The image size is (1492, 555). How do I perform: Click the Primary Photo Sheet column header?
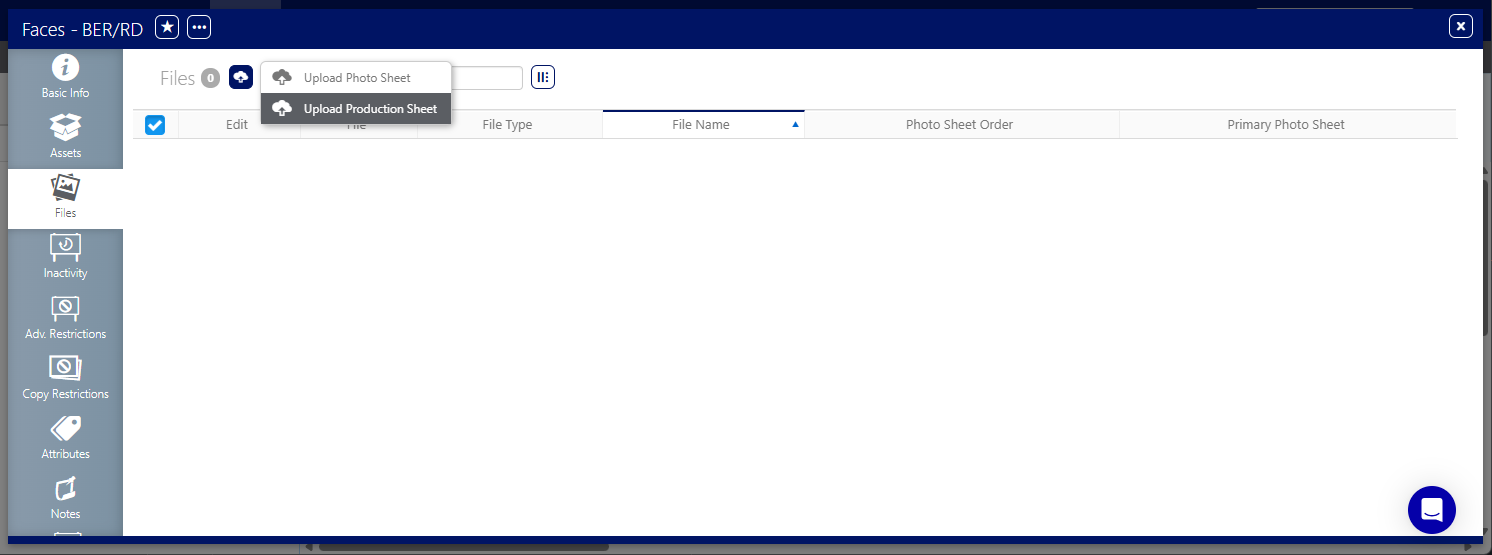[1285, 125]
